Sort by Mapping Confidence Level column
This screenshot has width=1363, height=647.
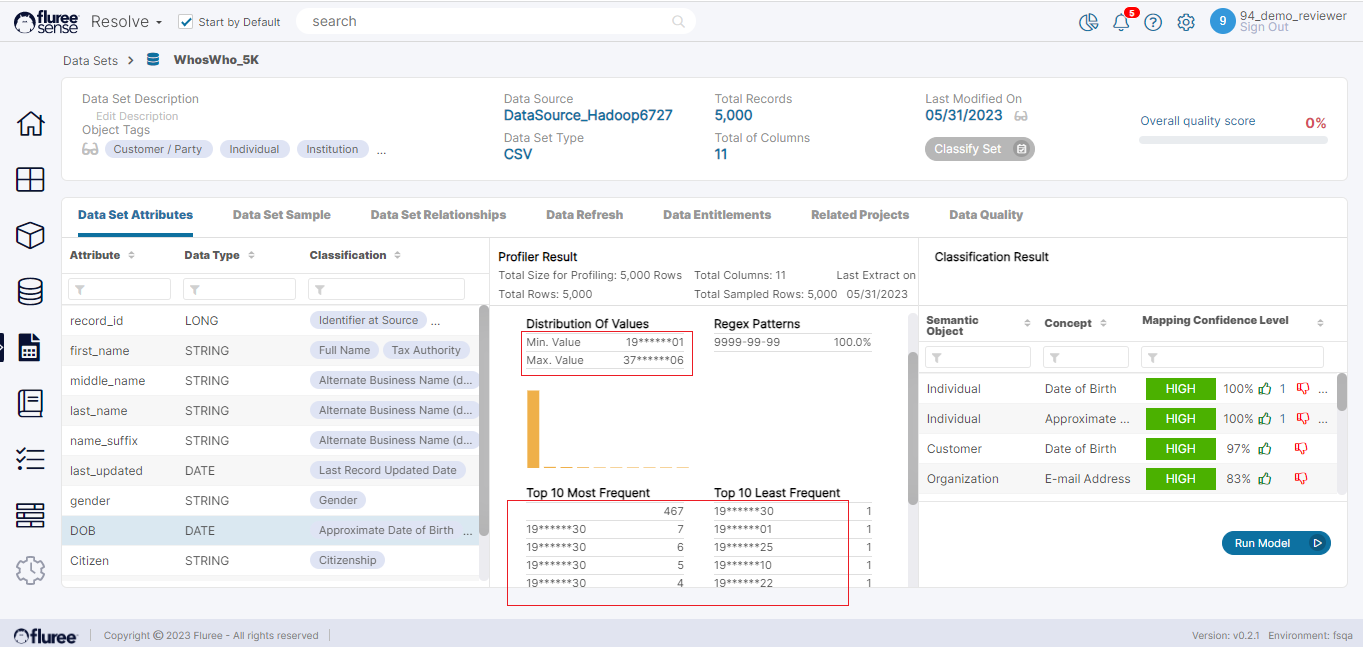click(x=1320, y=322)
